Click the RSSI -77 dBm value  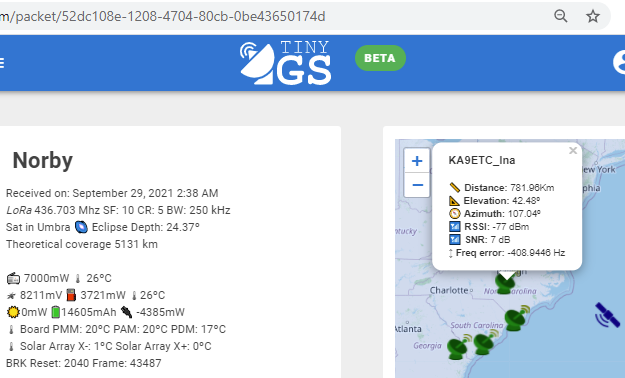(511, 226)
